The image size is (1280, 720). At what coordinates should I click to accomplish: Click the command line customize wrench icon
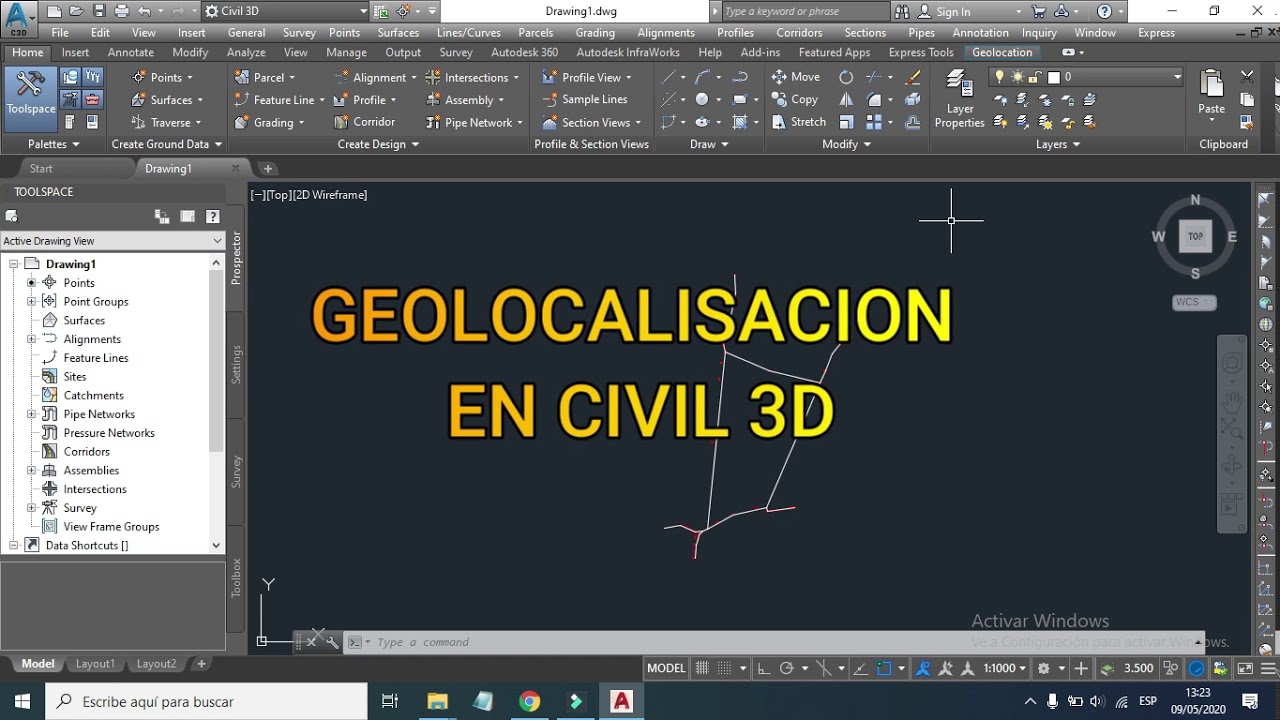(x=332, y=642)
